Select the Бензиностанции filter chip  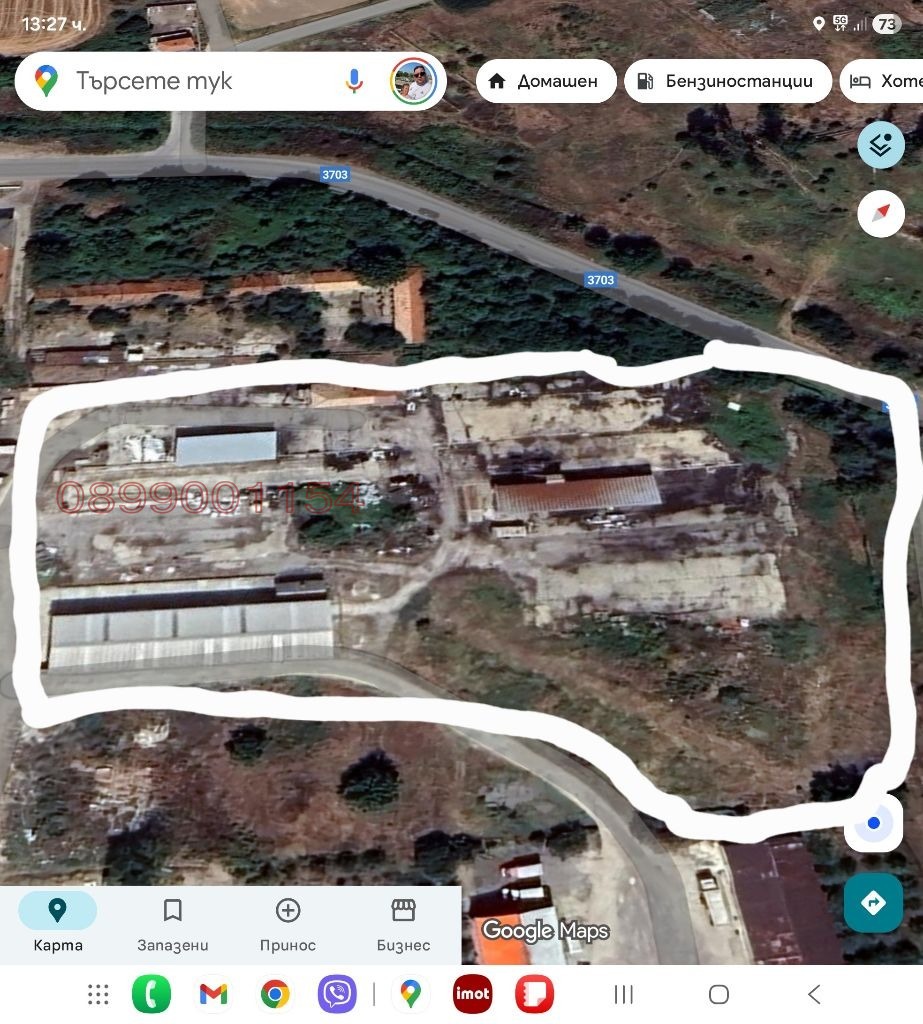727,81
